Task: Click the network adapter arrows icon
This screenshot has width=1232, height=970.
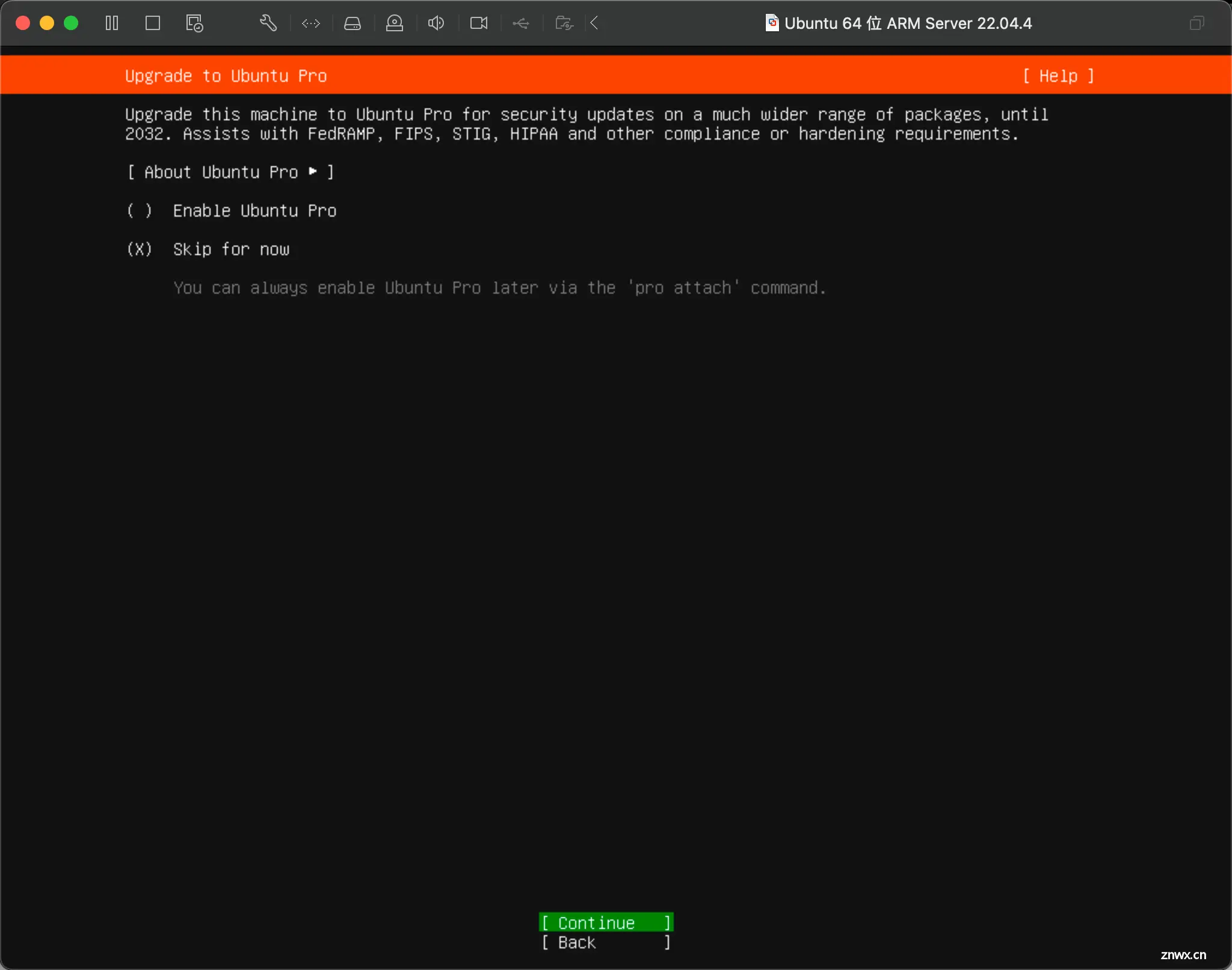Action: click(311, 23)
